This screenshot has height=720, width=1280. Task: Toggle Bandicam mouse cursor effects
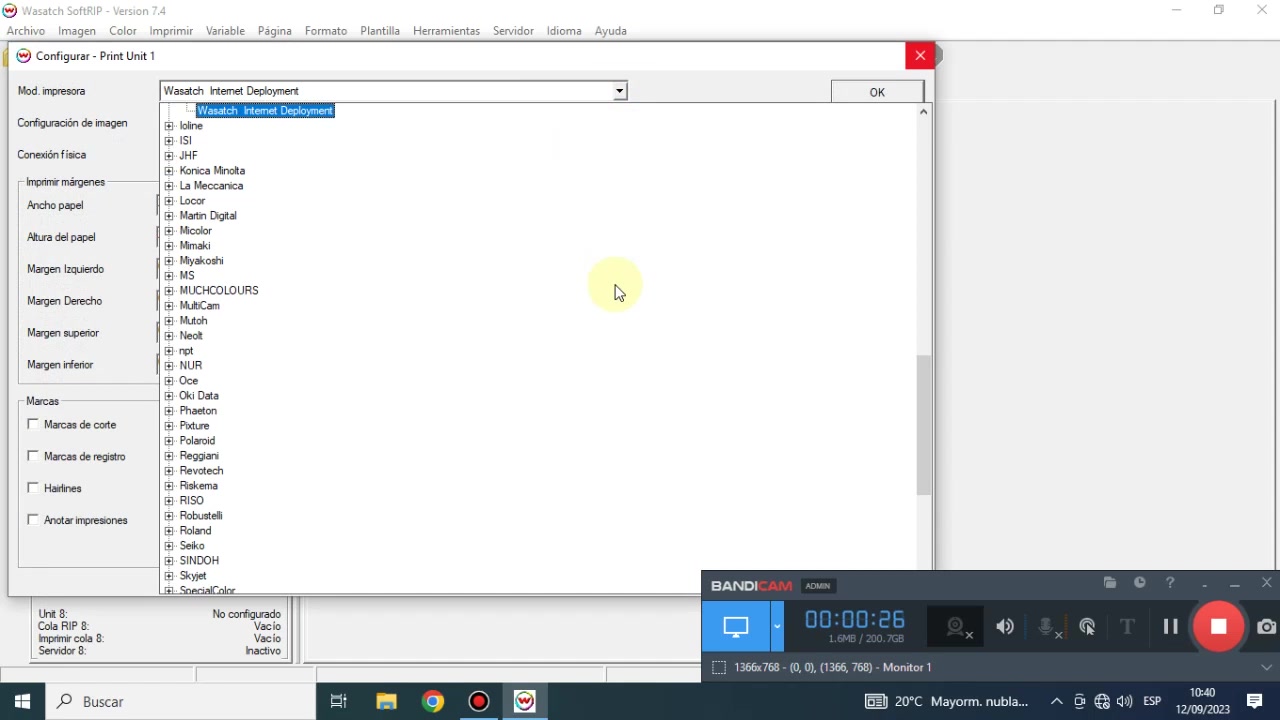(1087, 627)
